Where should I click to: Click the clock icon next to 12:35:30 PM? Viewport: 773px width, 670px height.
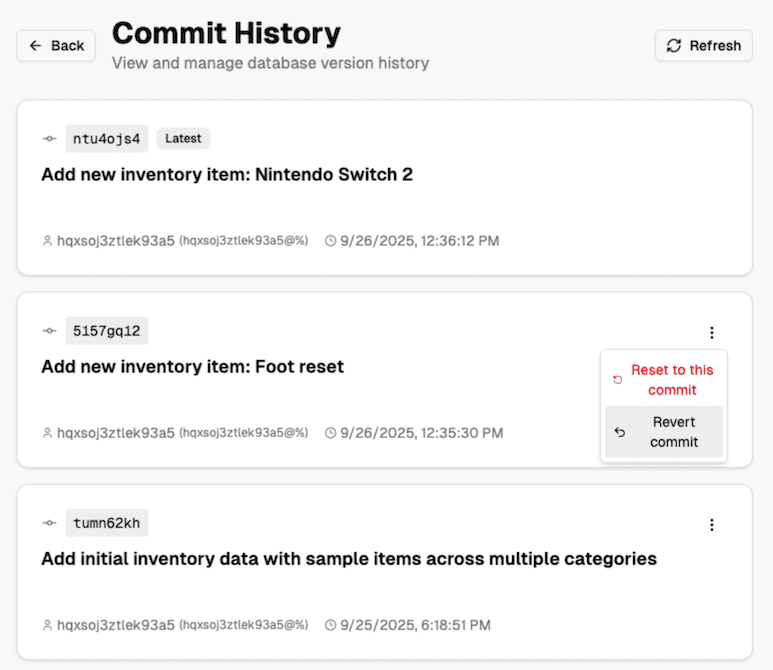tap(331, 433)
